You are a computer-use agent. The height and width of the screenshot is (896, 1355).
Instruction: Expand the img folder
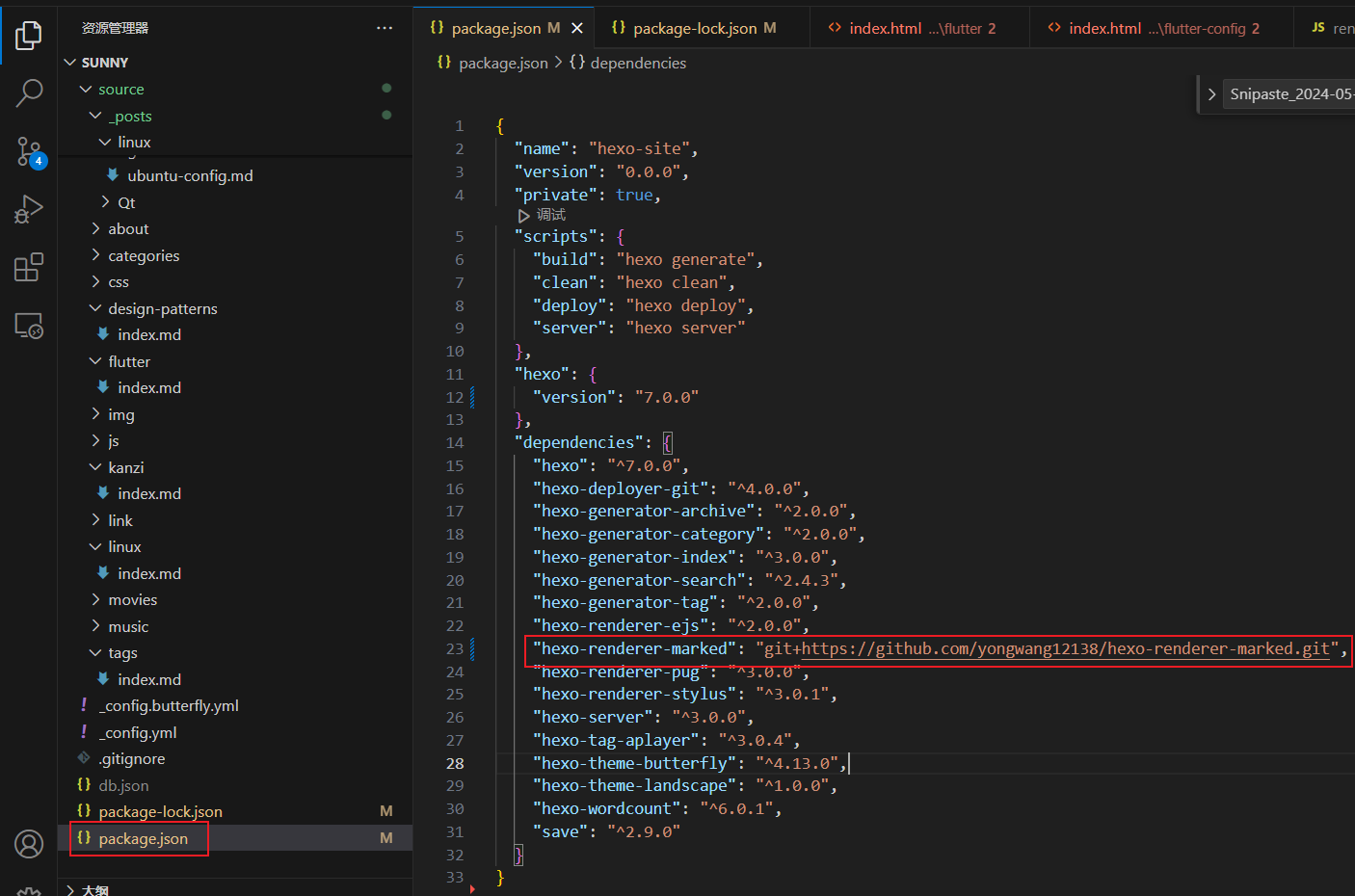tap(95, 414)
